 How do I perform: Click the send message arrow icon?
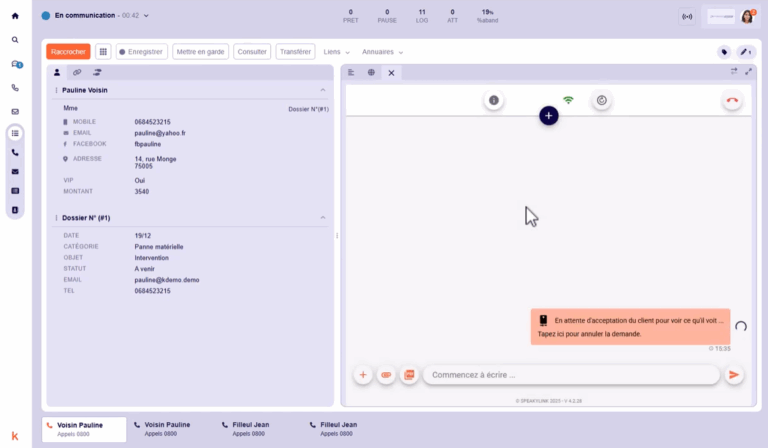point(734,375)
